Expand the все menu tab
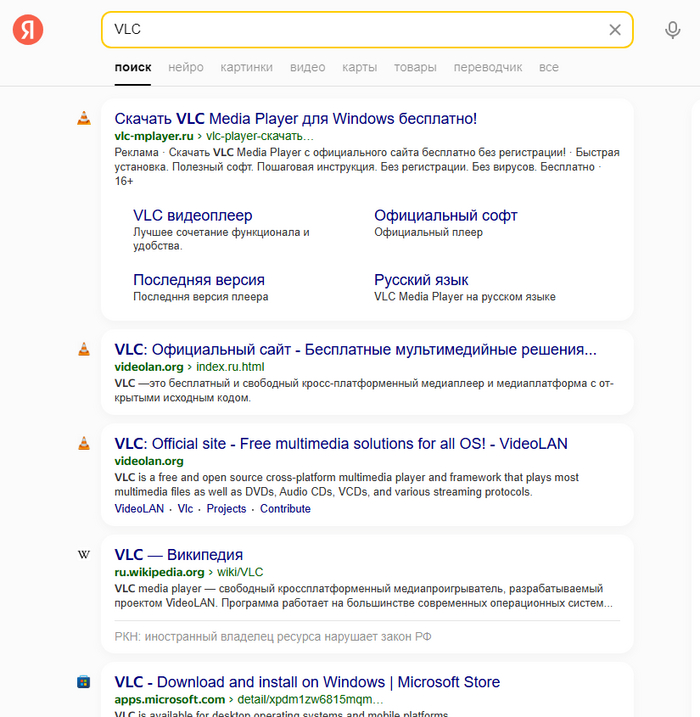The image size is (700, 717). coord(548,67)
